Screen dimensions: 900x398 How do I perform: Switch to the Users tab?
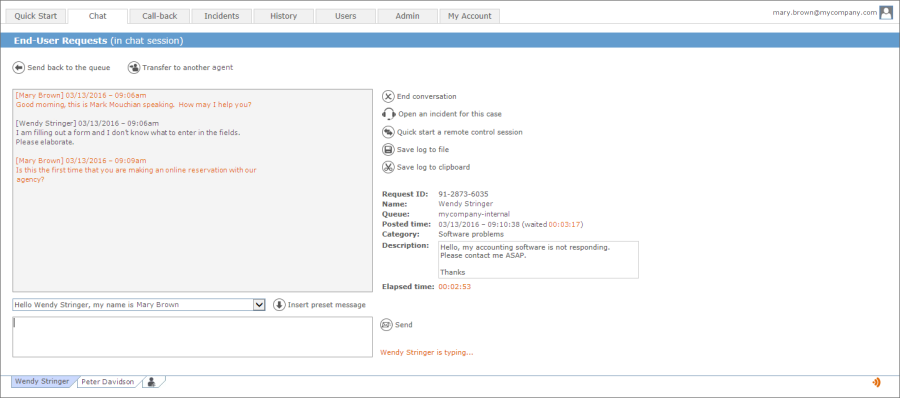click(x=346, y=16)
